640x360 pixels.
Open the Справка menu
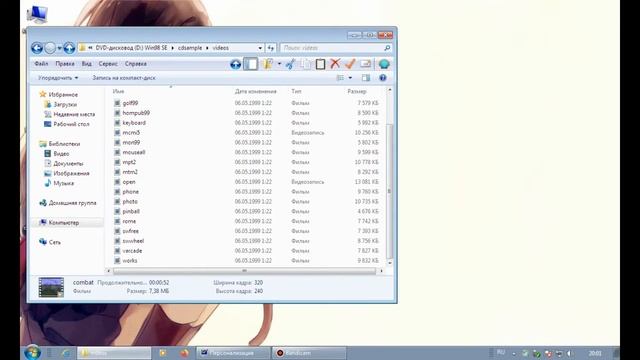coord(136,64)
